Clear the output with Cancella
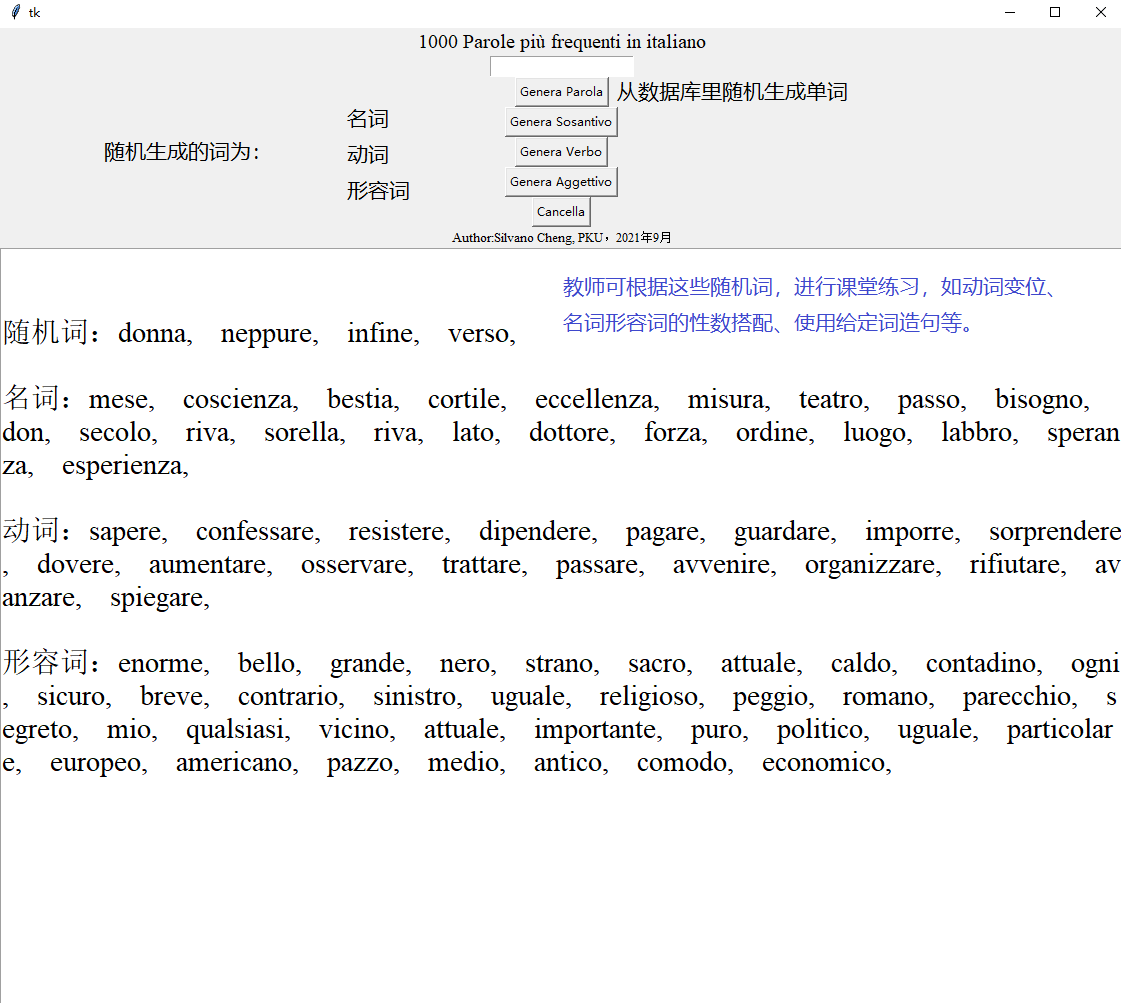This screenshot has width=1121, height=1003. pos(561,212)
